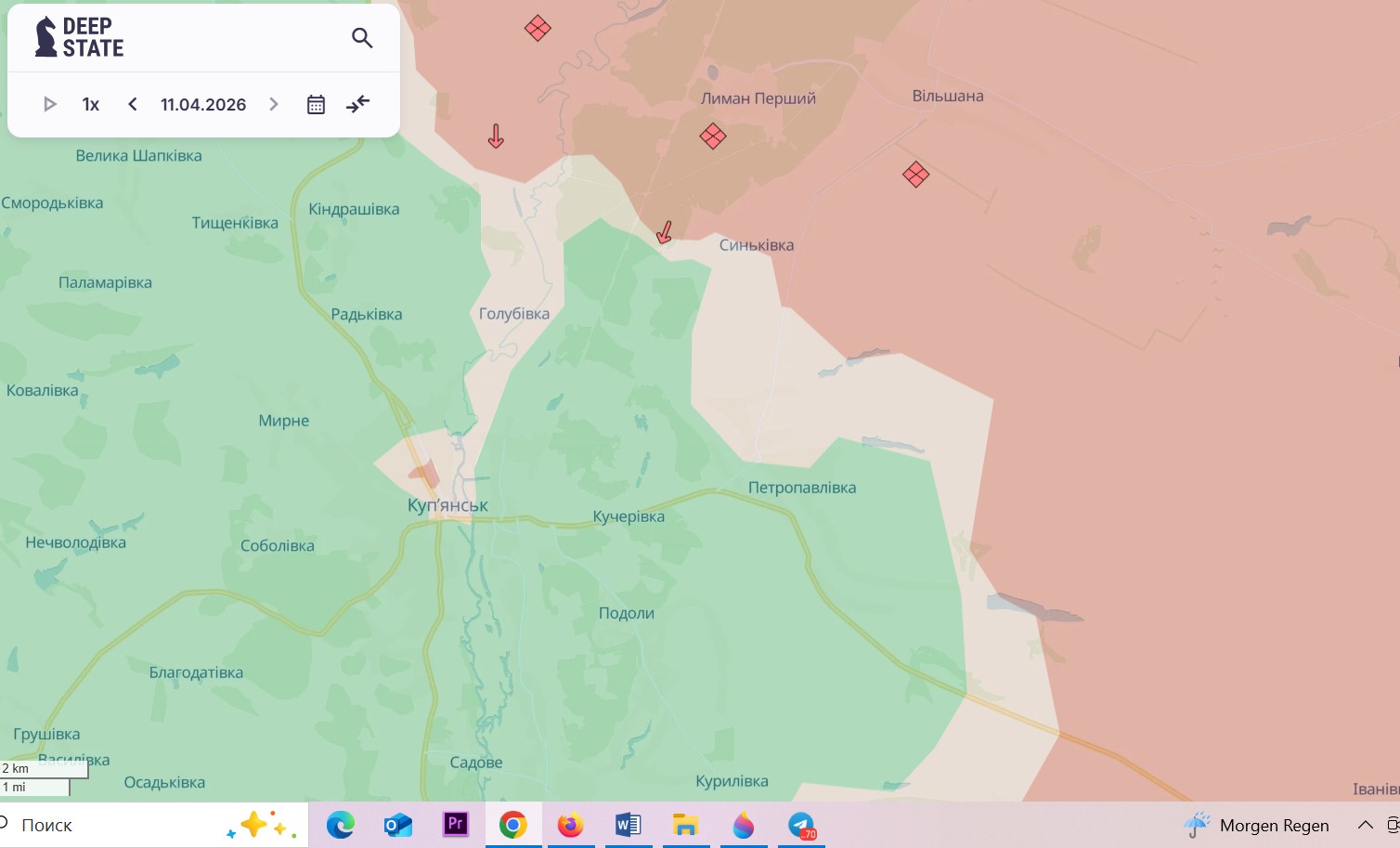Advance to the next date

pyautogui.click(x=274, y=104)
